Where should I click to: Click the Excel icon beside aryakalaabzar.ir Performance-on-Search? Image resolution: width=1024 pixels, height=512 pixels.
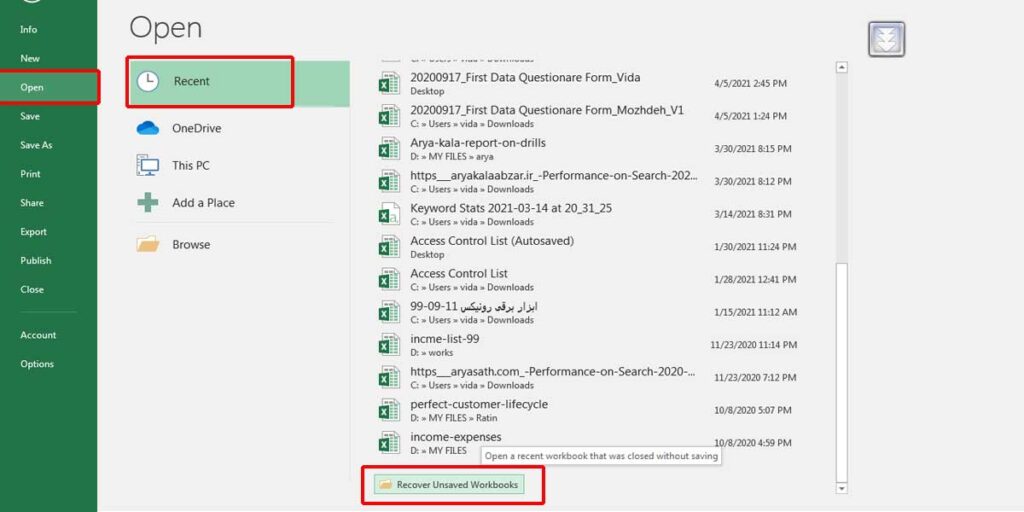[389, 182]
